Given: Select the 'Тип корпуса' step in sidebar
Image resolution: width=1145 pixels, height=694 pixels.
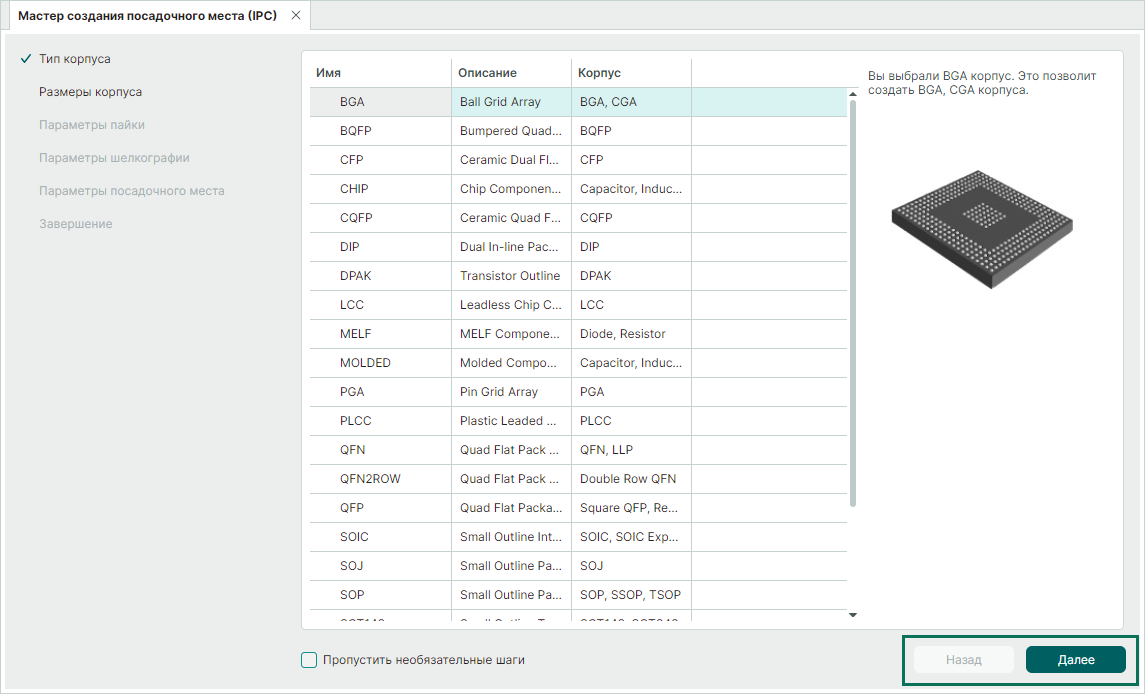Looking at the screenshot, I should click(74, 59).
